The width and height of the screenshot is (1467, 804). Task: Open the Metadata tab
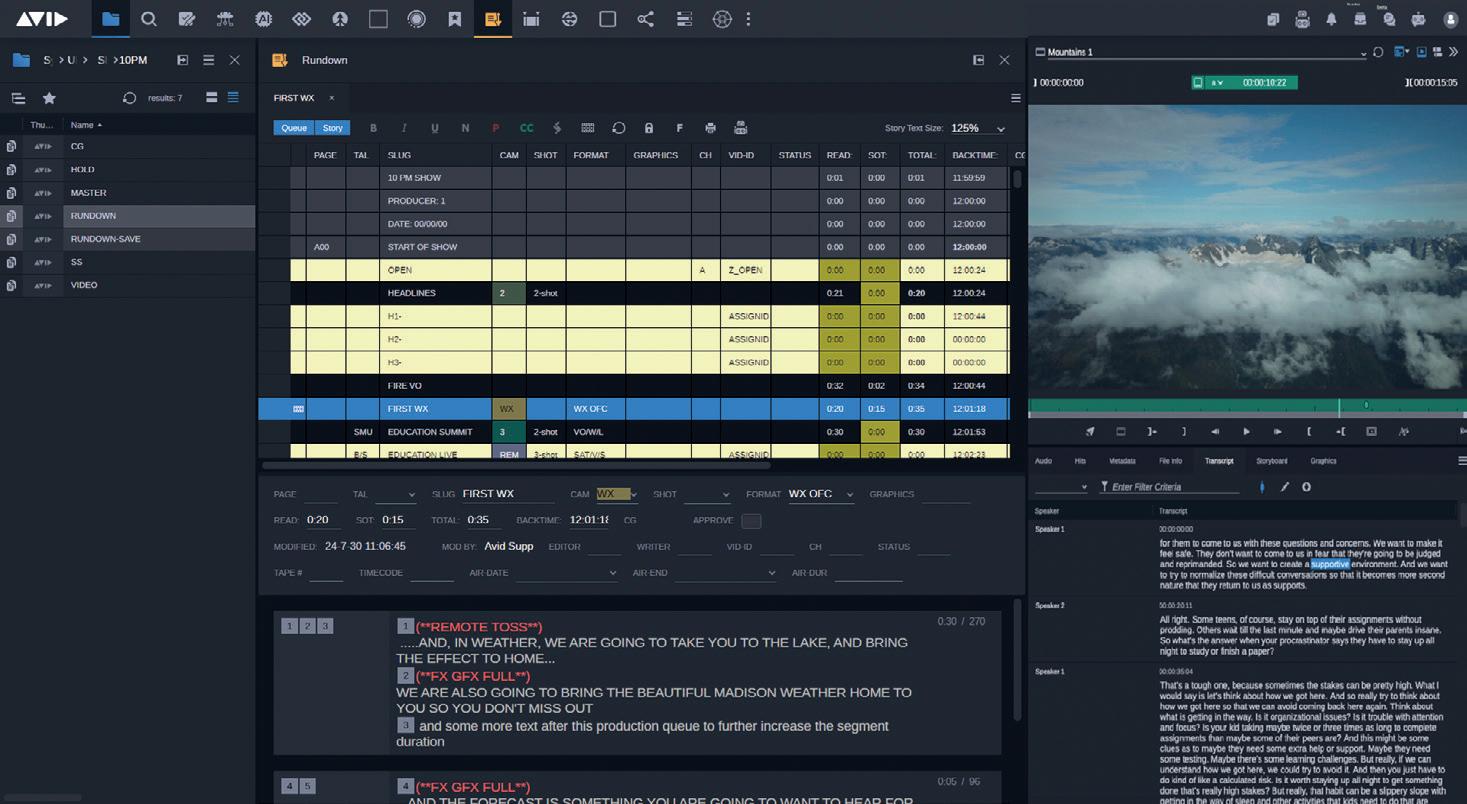click(x=1122, y=461)
